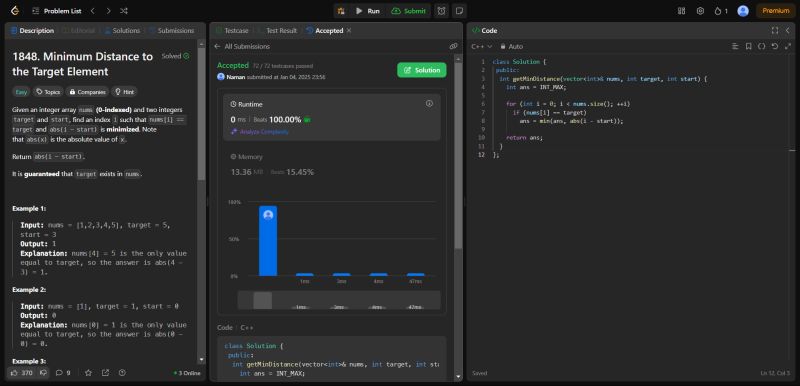Click inside the code editor line 10
This screenshot has width=800, height=386.
coord(524,138)
